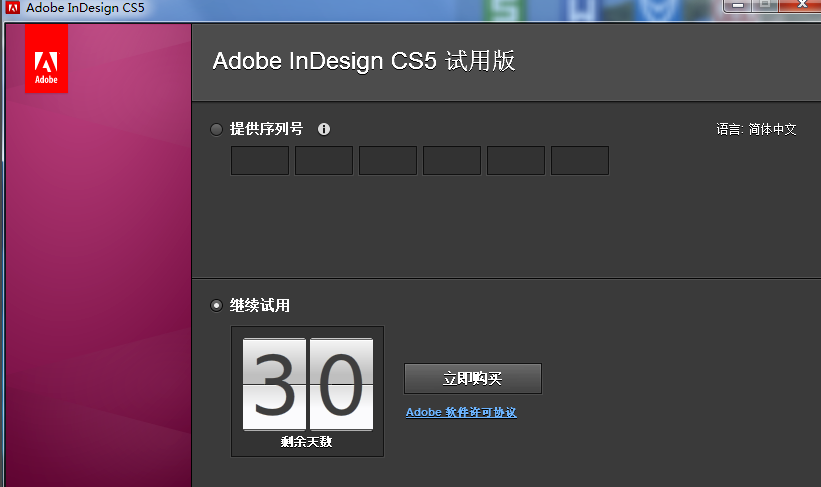Image resolution: width=821 pixels, height=487 pixels.
Task: Click the red Adobe logo
Action: (x=47, y=59)
